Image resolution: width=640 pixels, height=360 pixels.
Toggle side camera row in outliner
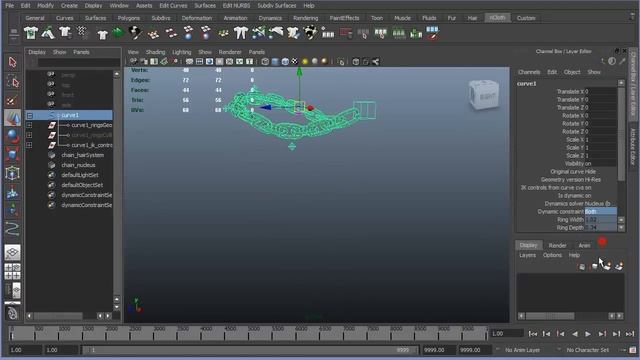pyautogui.click(x=68, y=105)
